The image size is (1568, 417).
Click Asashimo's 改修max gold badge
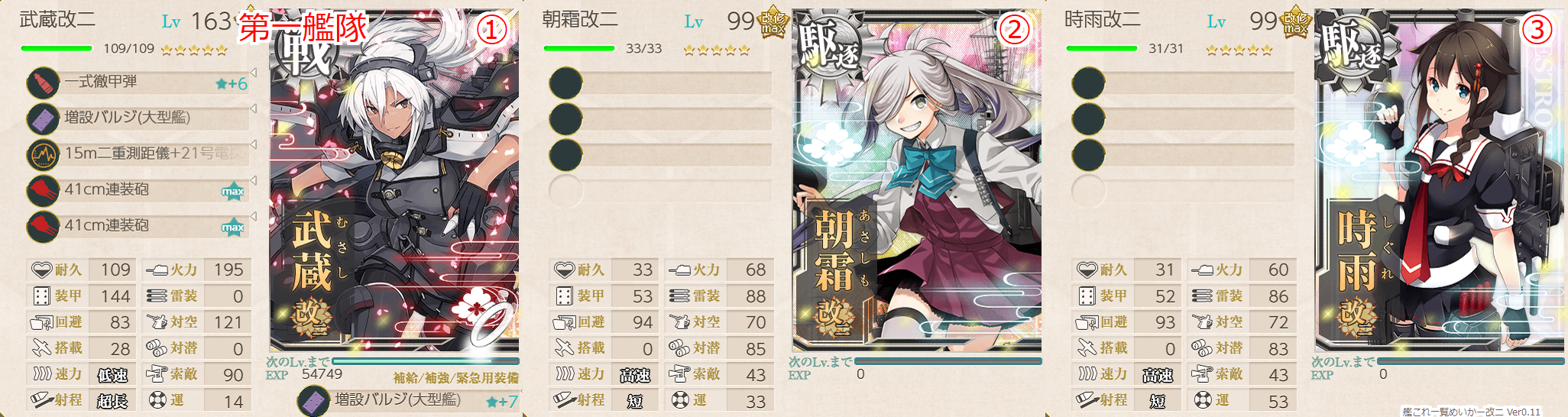[773, 22]
